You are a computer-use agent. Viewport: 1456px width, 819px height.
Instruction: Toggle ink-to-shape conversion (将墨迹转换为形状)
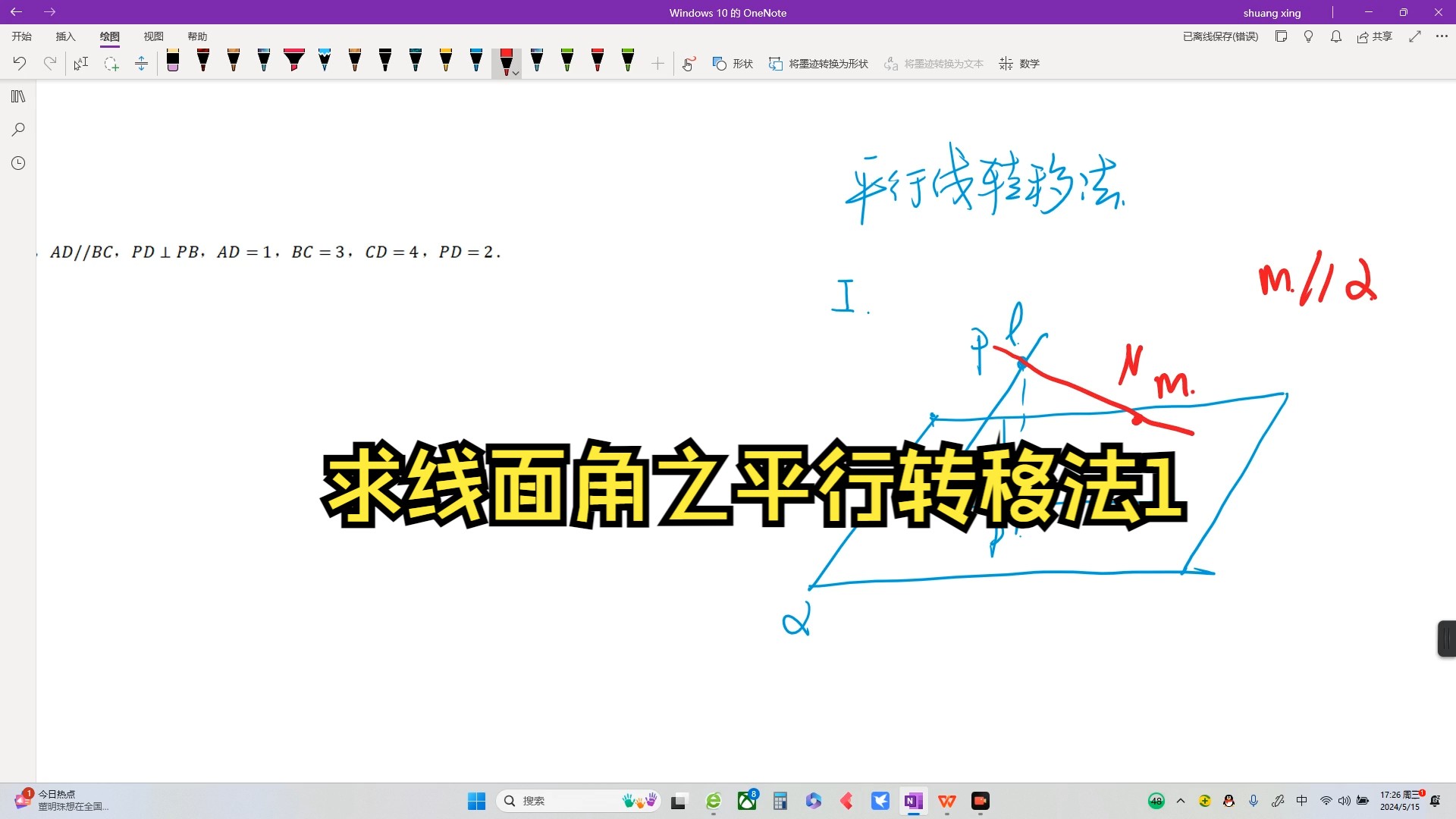click(817, 64)
